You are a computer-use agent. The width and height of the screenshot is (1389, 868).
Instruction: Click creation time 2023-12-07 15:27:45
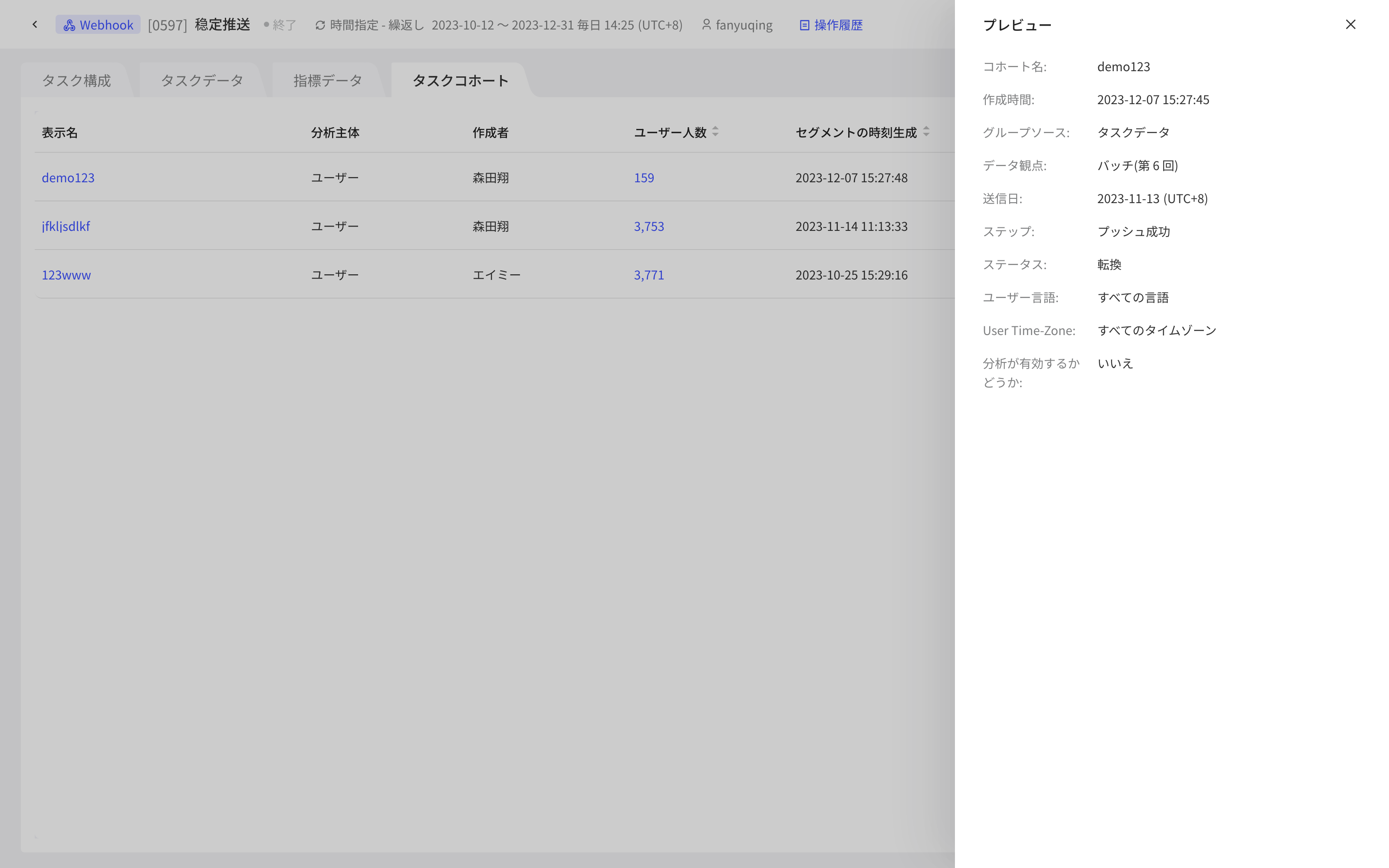[x=1153, y=99]
